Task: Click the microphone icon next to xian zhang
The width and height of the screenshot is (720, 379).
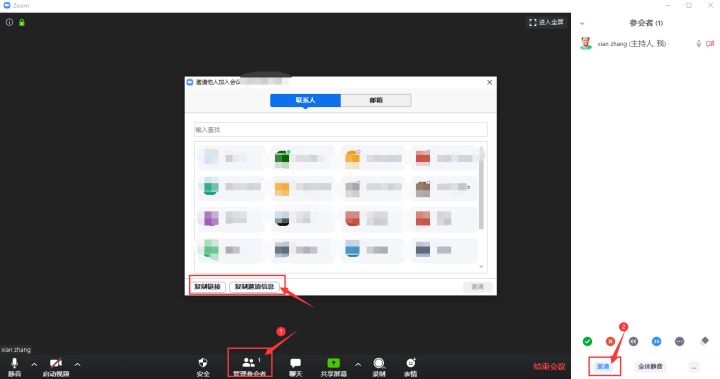Action: point(698,44)
